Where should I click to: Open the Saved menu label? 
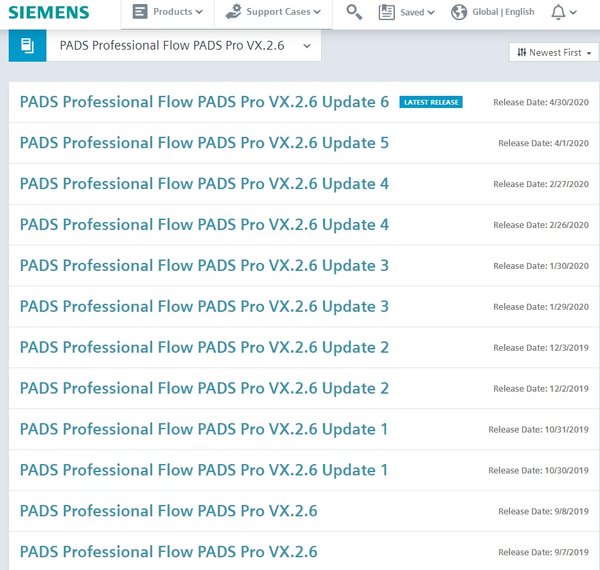(x=412, y=13)
